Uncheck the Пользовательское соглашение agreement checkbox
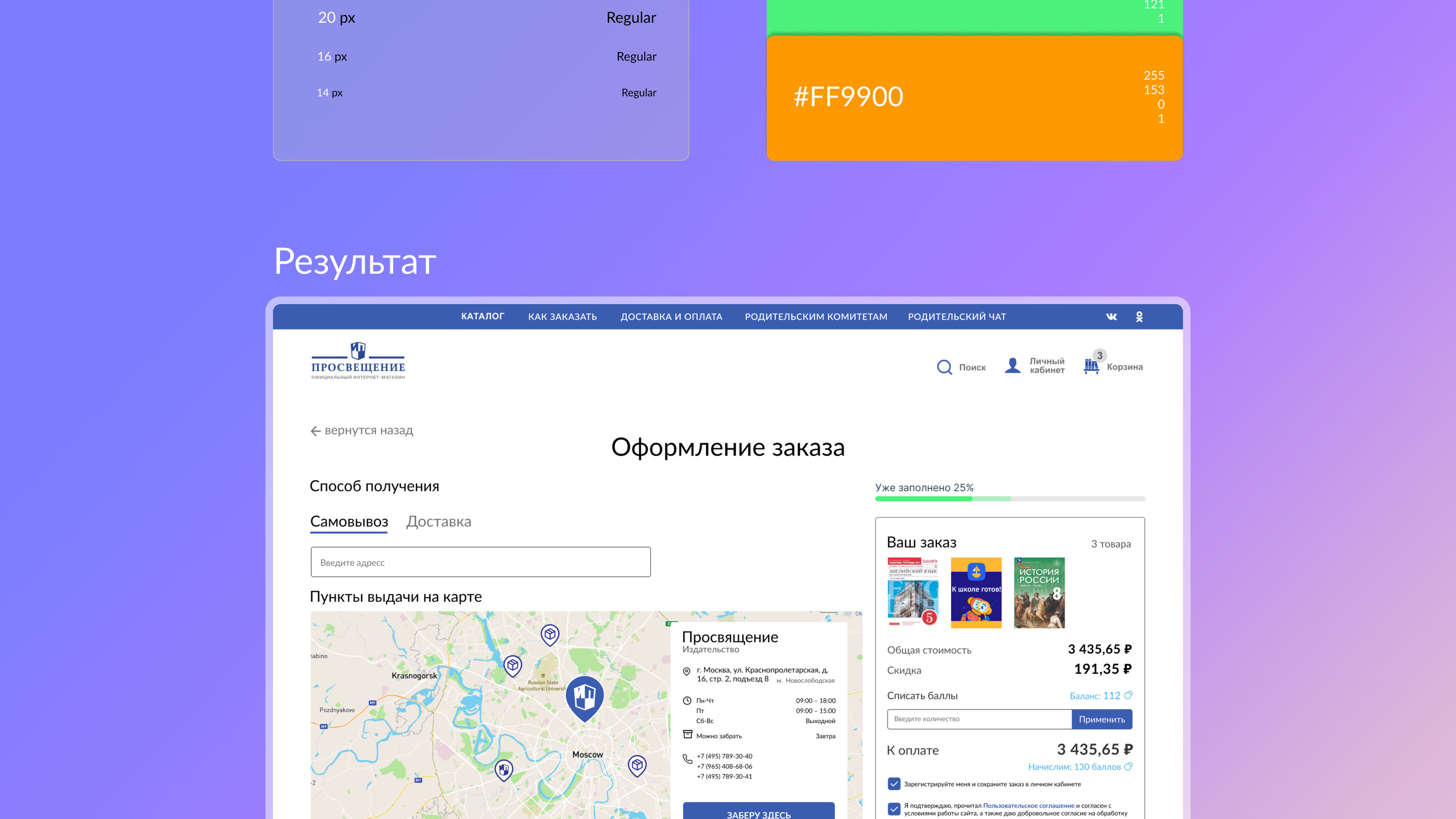Viewport: 1456px width, 819px height. click(894, 809)
